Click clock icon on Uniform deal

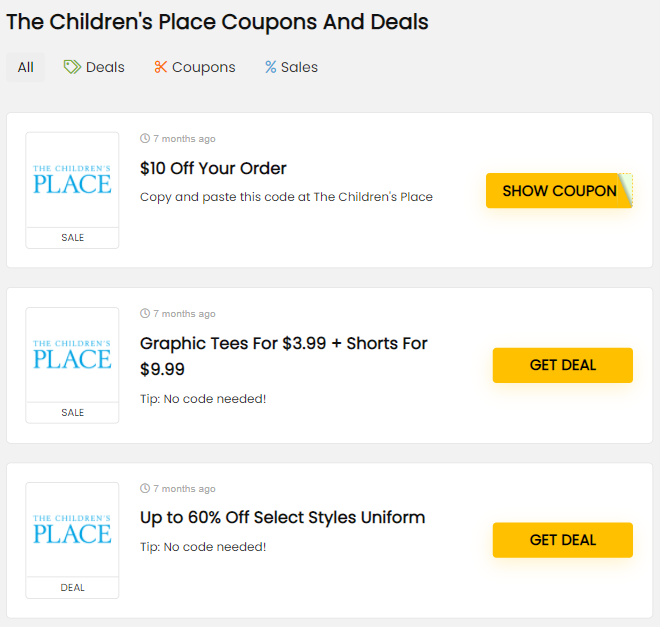[145, 489]
